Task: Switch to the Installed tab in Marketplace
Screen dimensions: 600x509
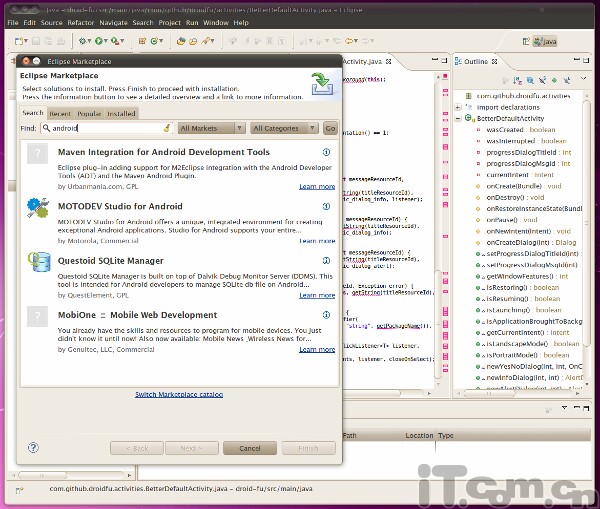Action: tap(121, 114)
